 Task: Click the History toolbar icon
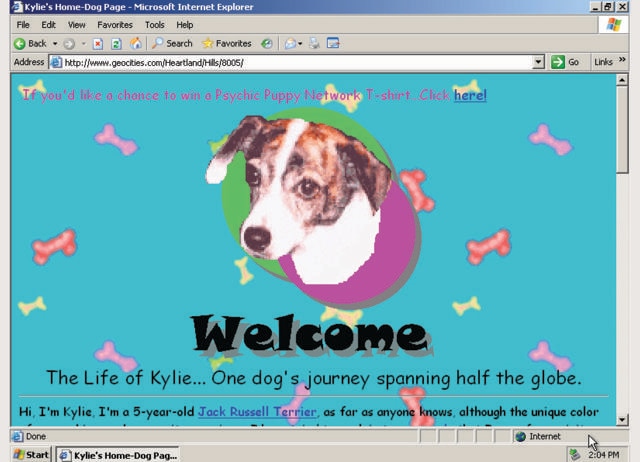tap(267, 44)
